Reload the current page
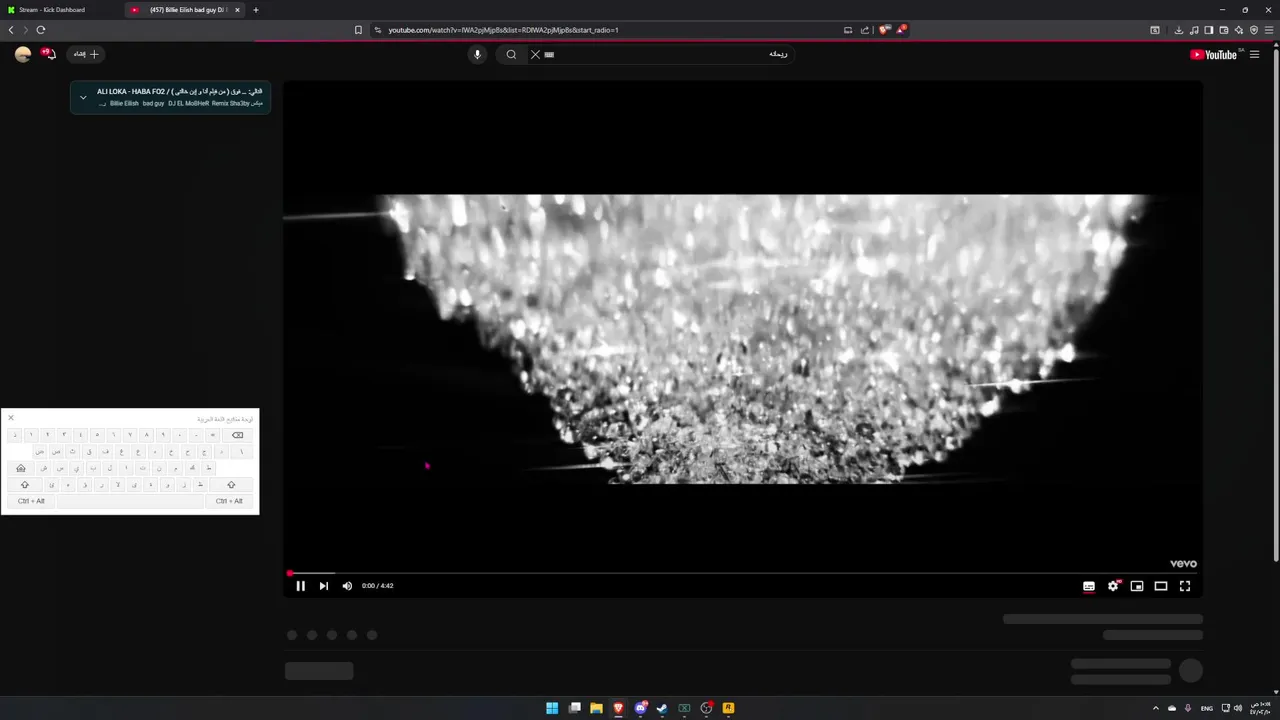1280x720 pixels. (x=41, y=30)
